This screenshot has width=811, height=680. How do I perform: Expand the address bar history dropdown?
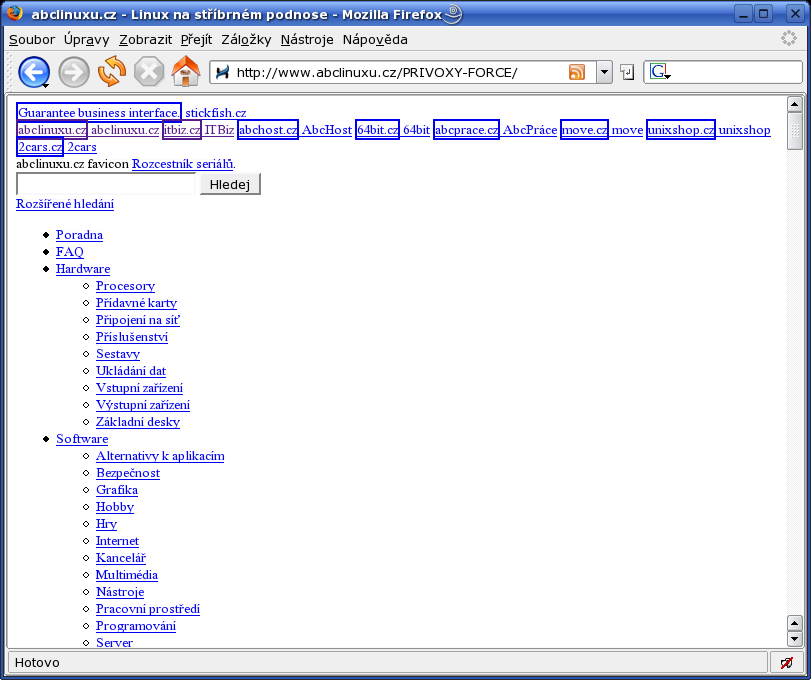pos(604,72)
